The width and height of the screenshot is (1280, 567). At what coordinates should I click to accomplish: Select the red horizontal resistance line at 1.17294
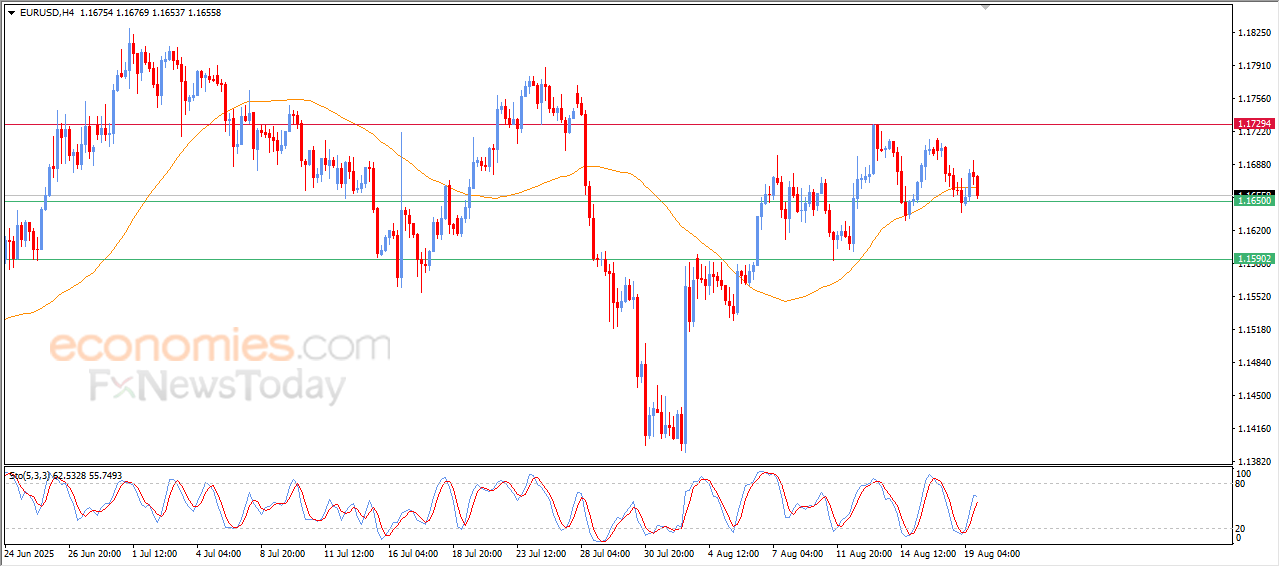pyautogui.click(x=618, y=124)
